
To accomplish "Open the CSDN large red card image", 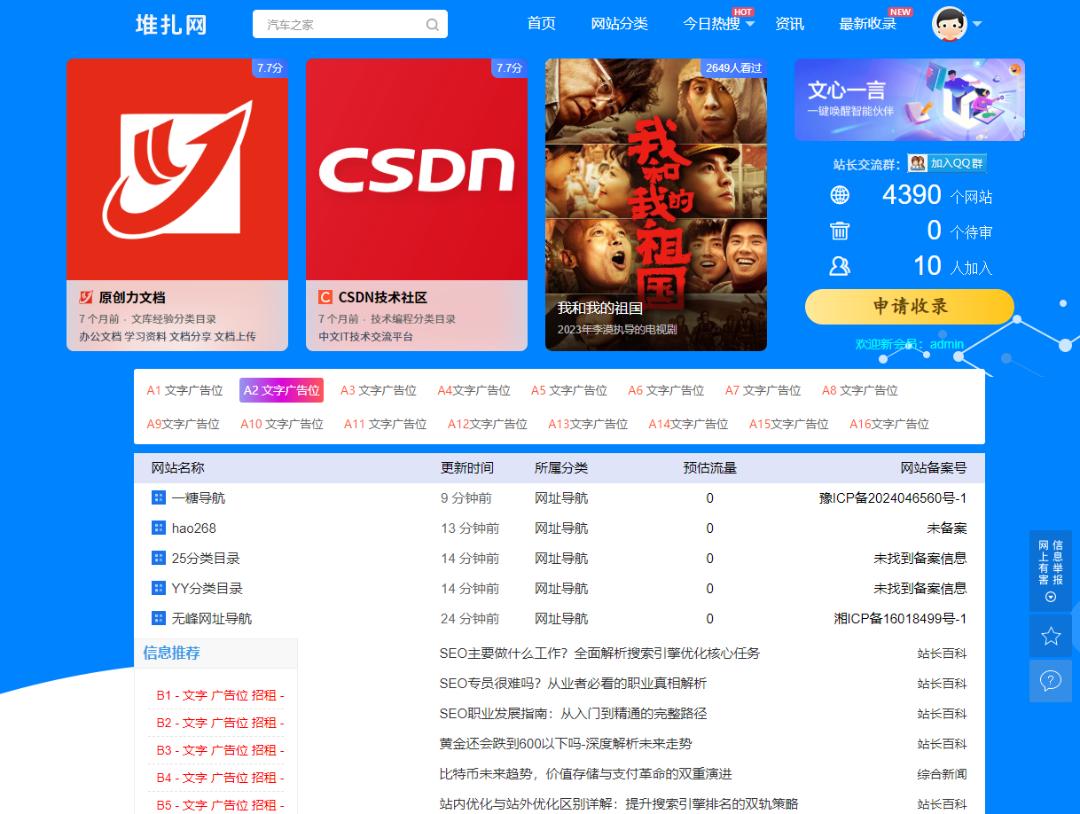I will [x=417, y=169].
